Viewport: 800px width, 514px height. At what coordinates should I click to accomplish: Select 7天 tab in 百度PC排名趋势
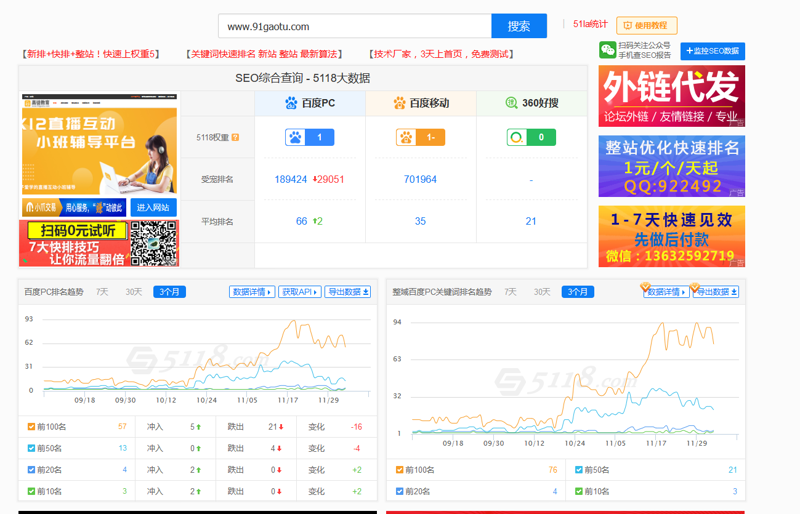point(103,292)
